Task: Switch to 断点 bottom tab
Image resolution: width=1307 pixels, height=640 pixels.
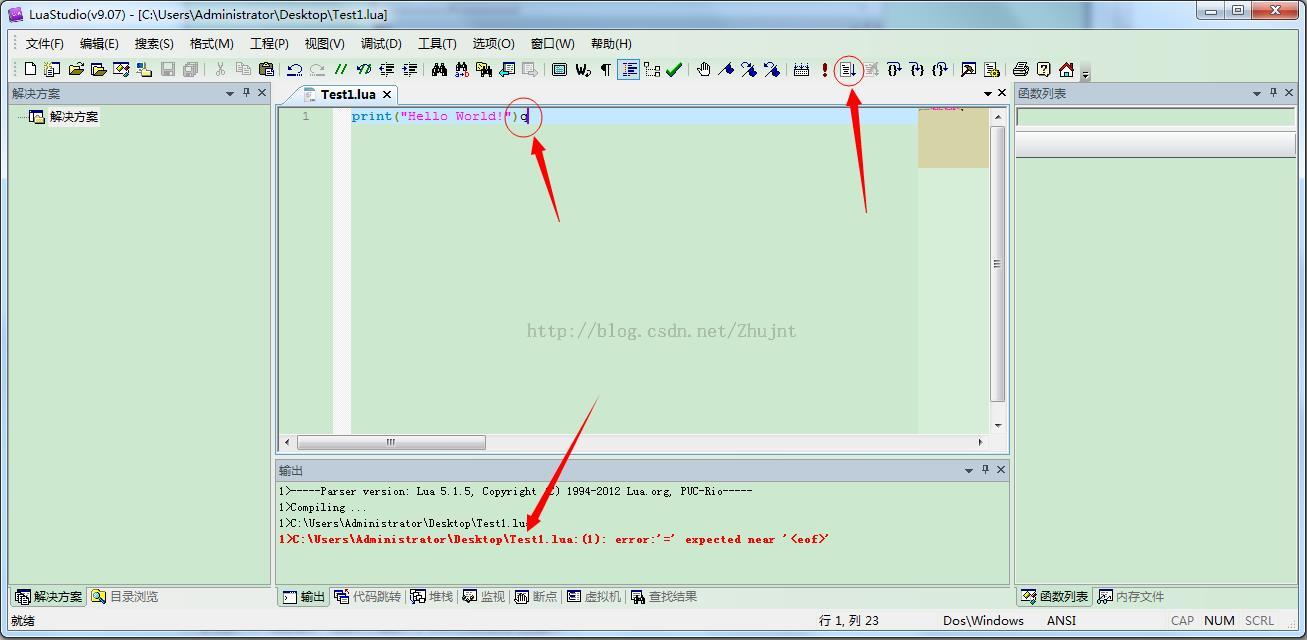Action: [536, 596]
